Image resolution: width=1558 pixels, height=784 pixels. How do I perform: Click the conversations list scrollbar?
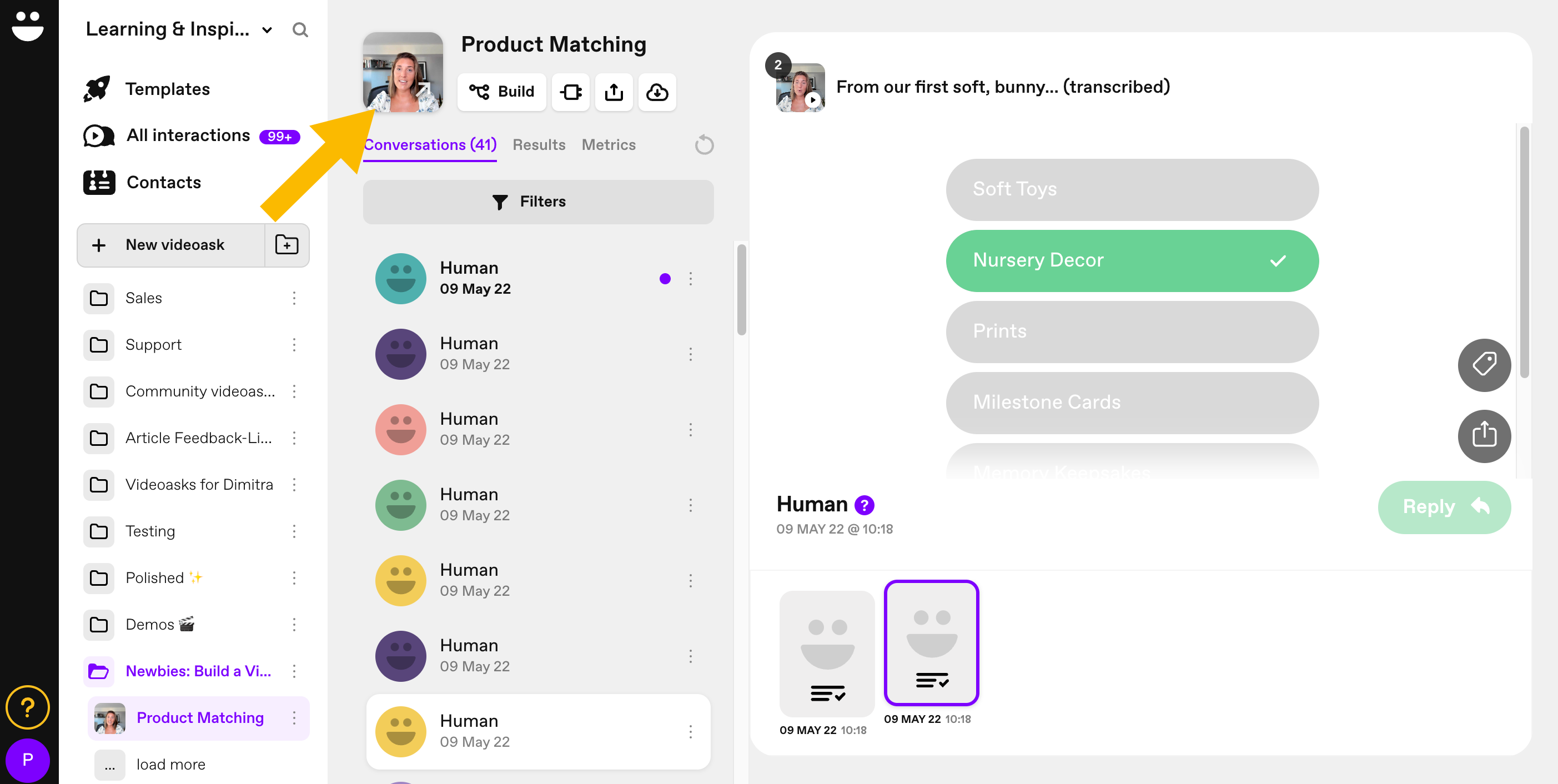(741, 289)
